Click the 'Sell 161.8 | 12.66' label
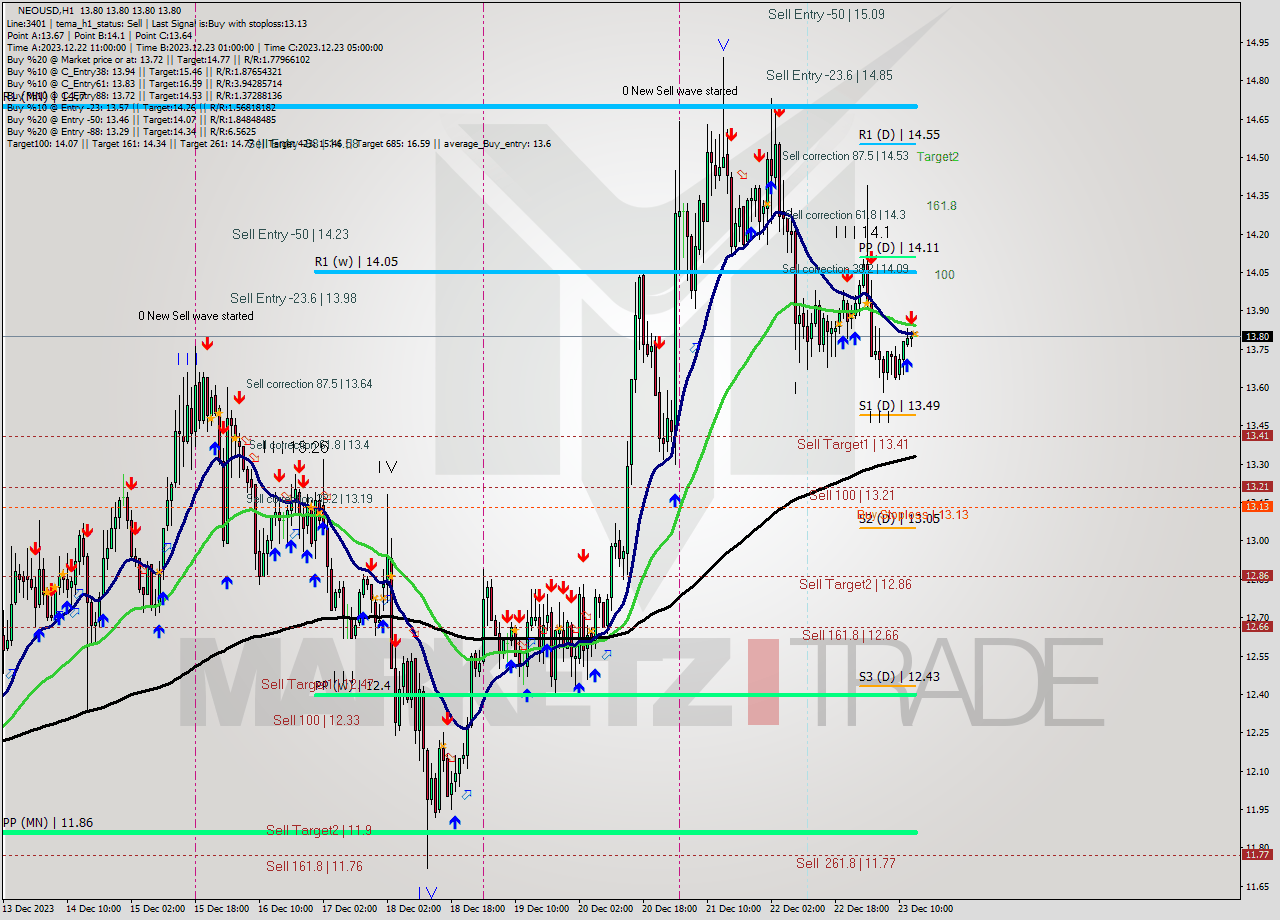 coord(850,635)
